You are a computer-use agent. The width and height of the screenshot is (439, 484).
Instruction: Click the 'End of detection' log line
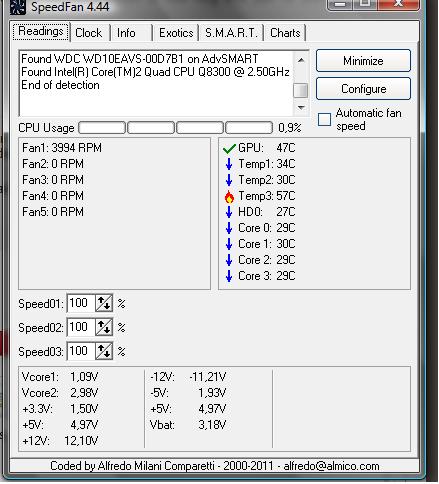coord(60,85)
